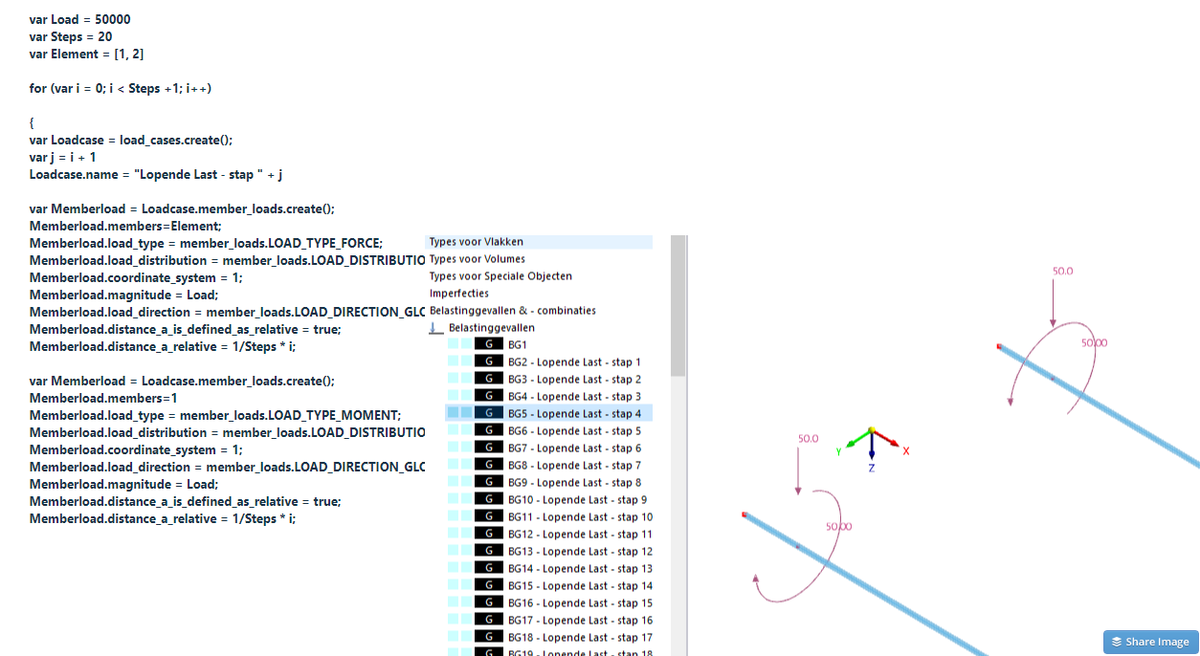Click the Loadcase.name code line
The height and width of the screenshot is (656, 1200).
157,174
